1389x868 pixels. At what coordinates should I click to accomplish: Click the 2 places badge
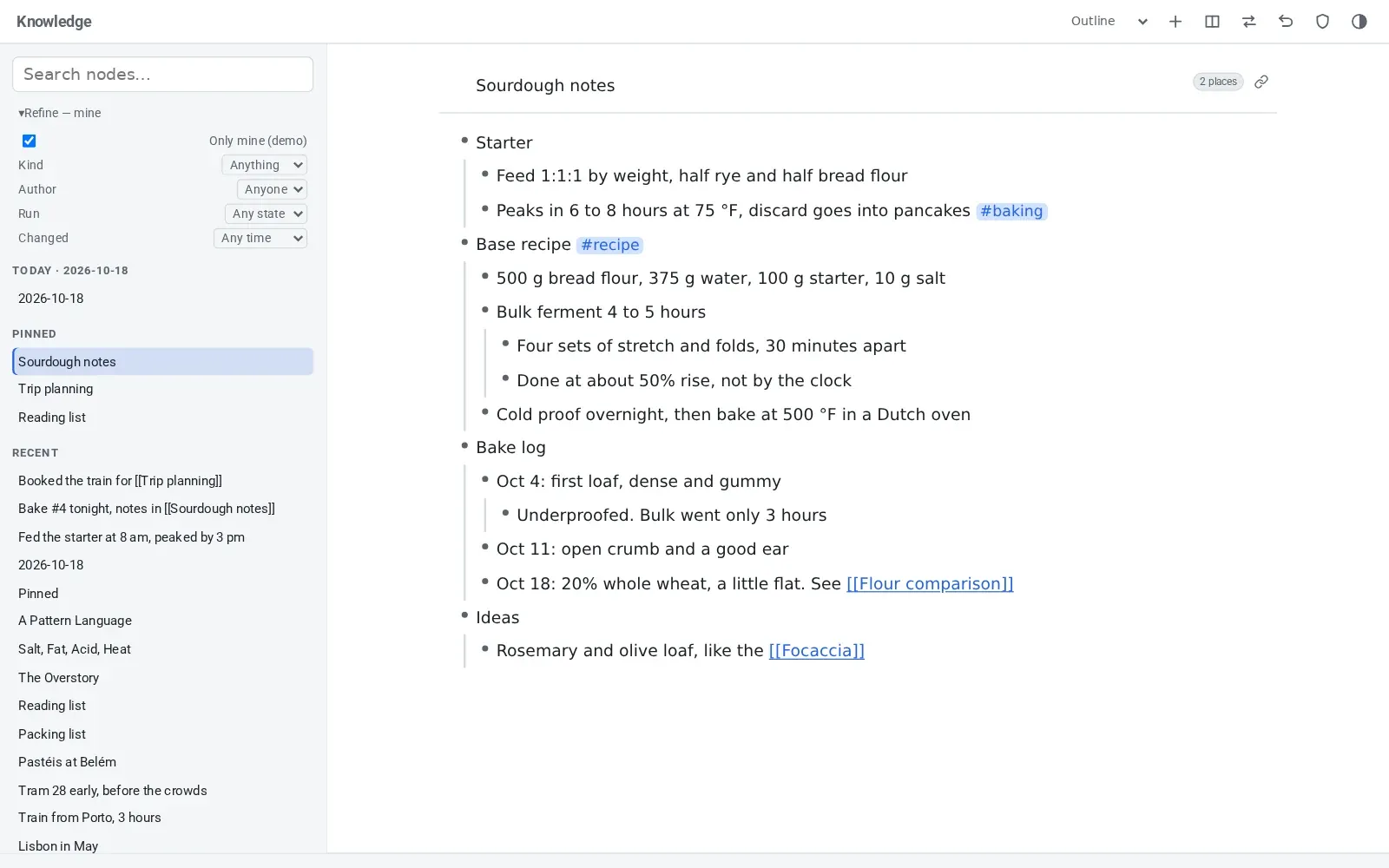[x=1218, y=82]
